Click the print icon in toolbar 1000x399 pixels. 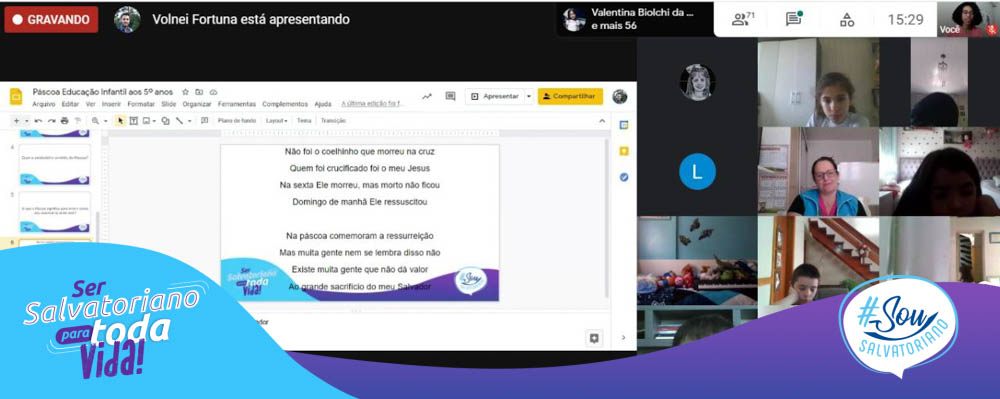64,120
